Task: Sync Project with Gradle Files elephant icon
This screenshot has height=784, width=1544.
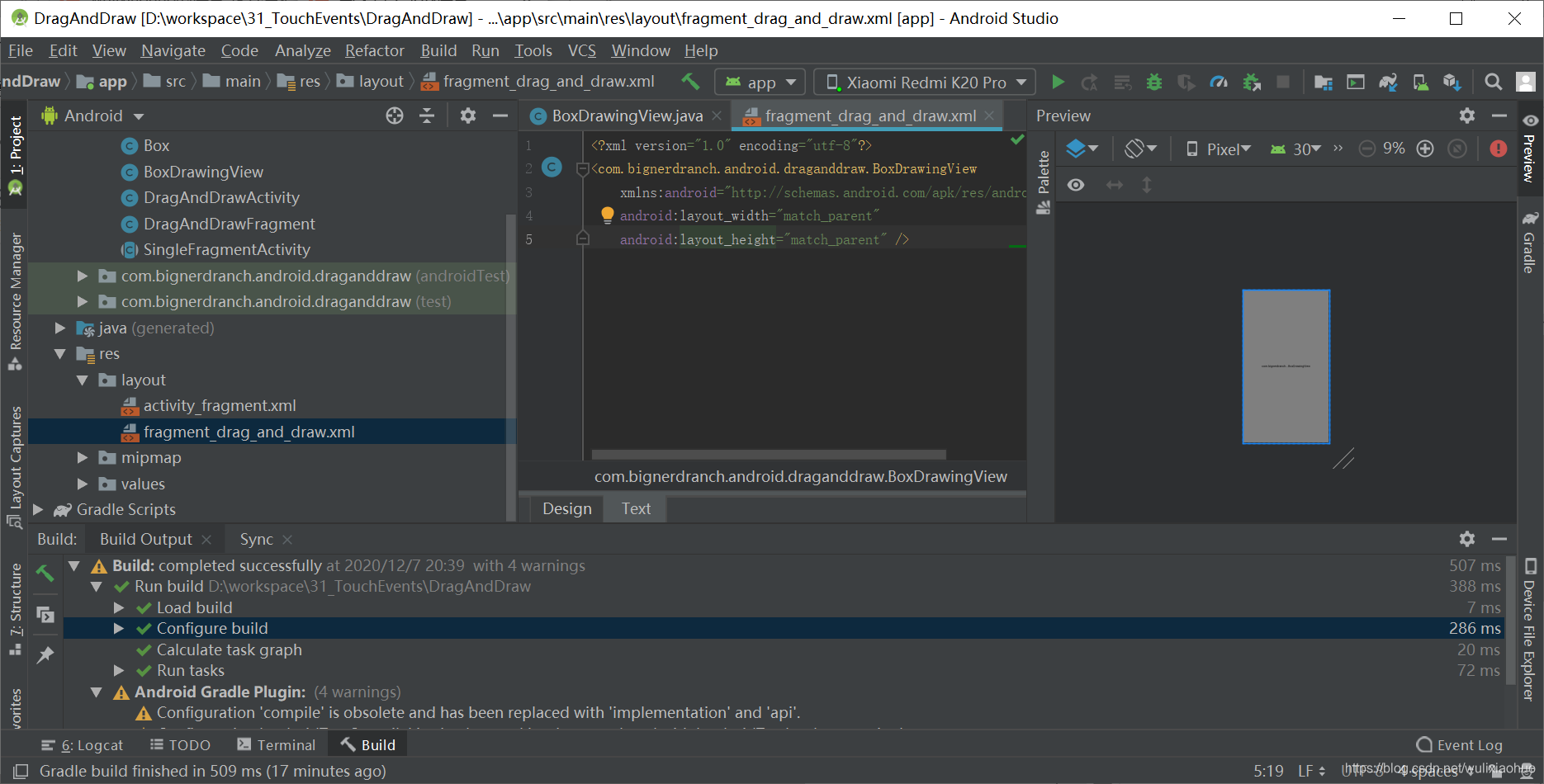Action: coord(1388,82)
